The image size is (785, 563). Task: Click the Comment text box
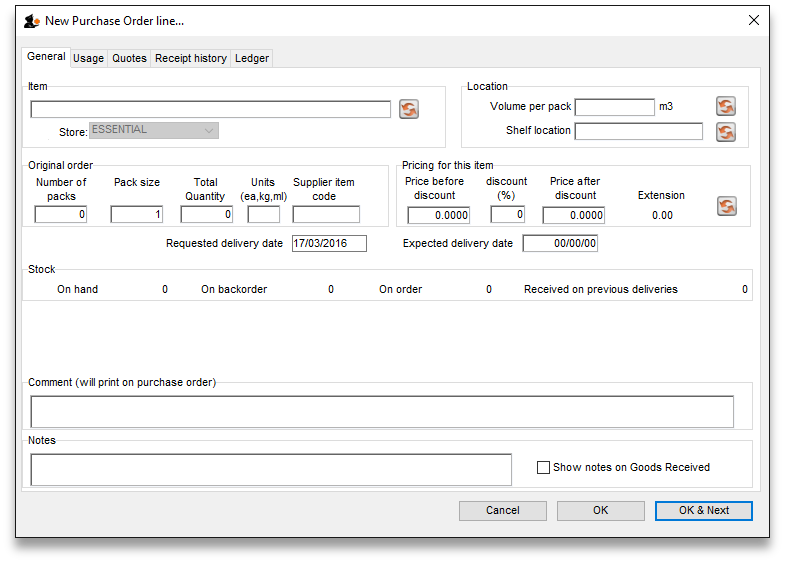click(382, 411)
